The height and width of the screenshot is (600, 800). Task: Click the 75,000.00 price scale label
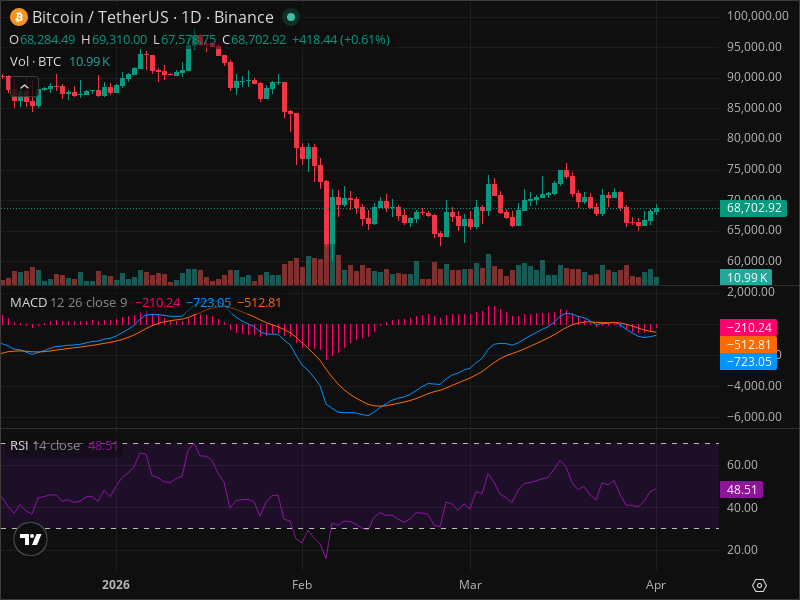pyautogui.click(x=754, y=169)
